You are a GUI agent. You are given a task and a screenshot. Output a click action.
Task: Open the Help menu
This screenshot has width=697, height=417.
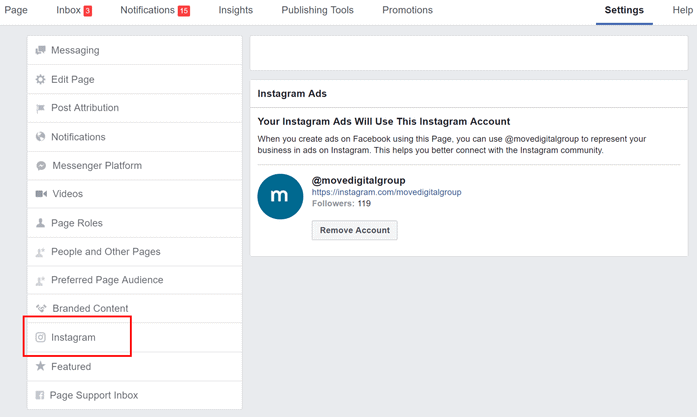click(x=682, y=10)
